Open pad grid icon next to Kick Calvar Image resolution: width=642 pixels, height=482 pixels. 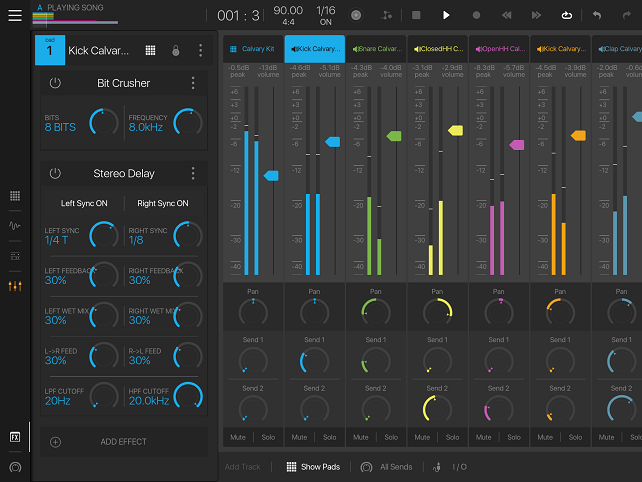(x=150, y=50)
